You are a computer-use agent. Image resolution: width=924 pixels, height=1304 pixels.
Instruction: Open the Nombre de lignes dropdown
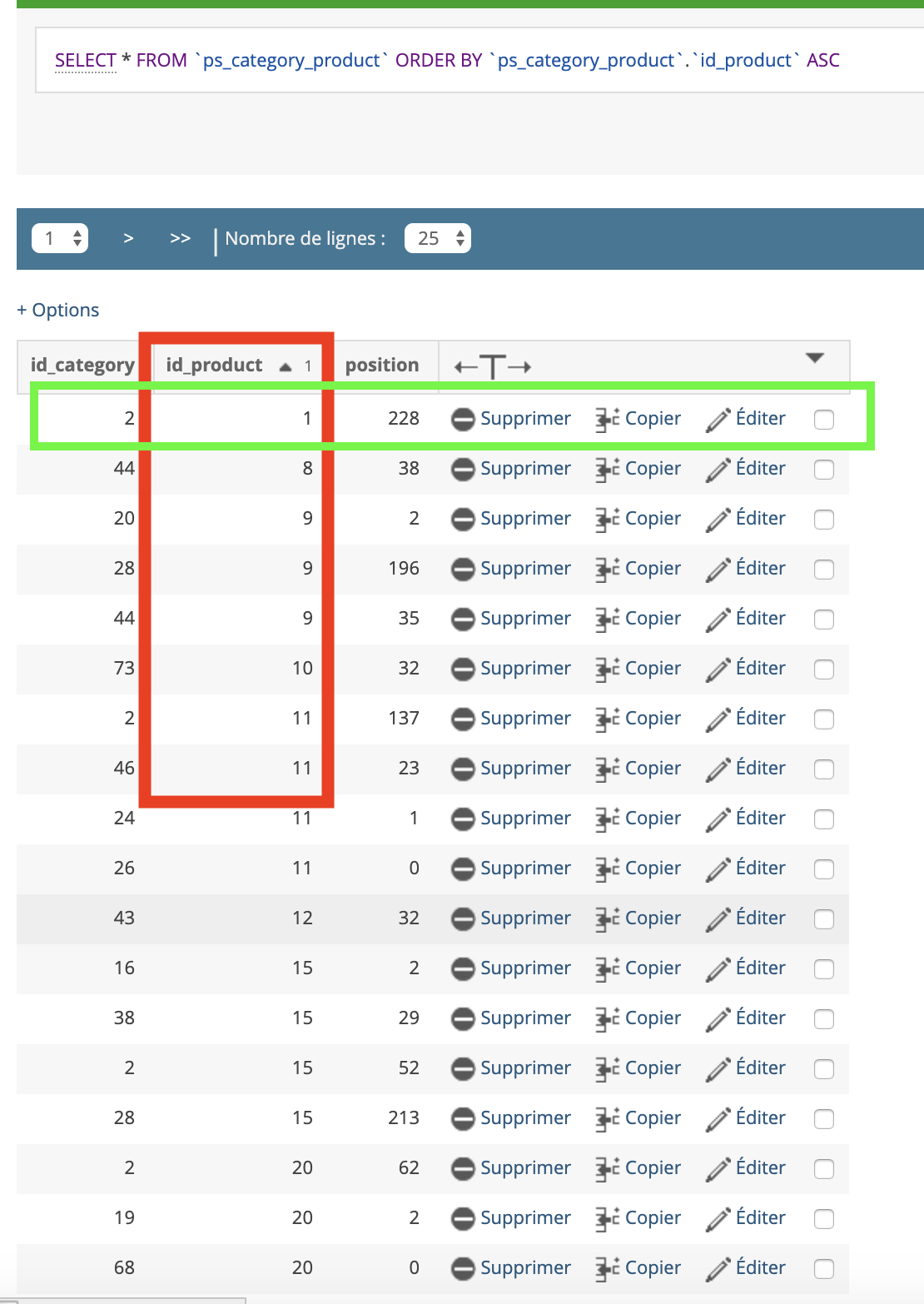[438, 238]
